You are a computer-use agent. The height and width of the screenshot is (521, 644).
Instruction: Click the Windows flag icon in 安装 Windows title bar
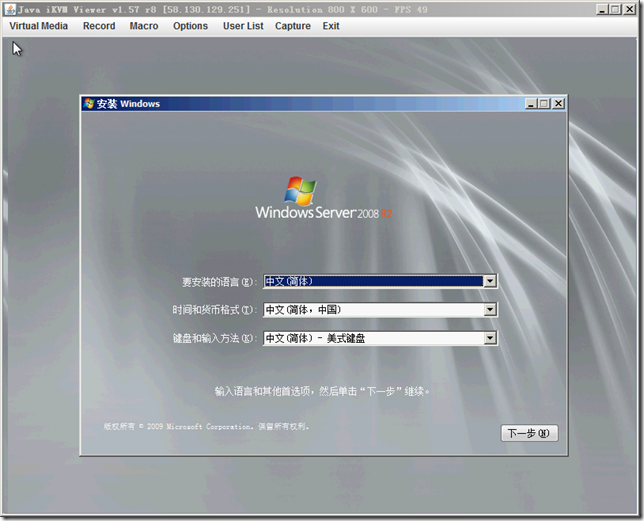[89, 103]
